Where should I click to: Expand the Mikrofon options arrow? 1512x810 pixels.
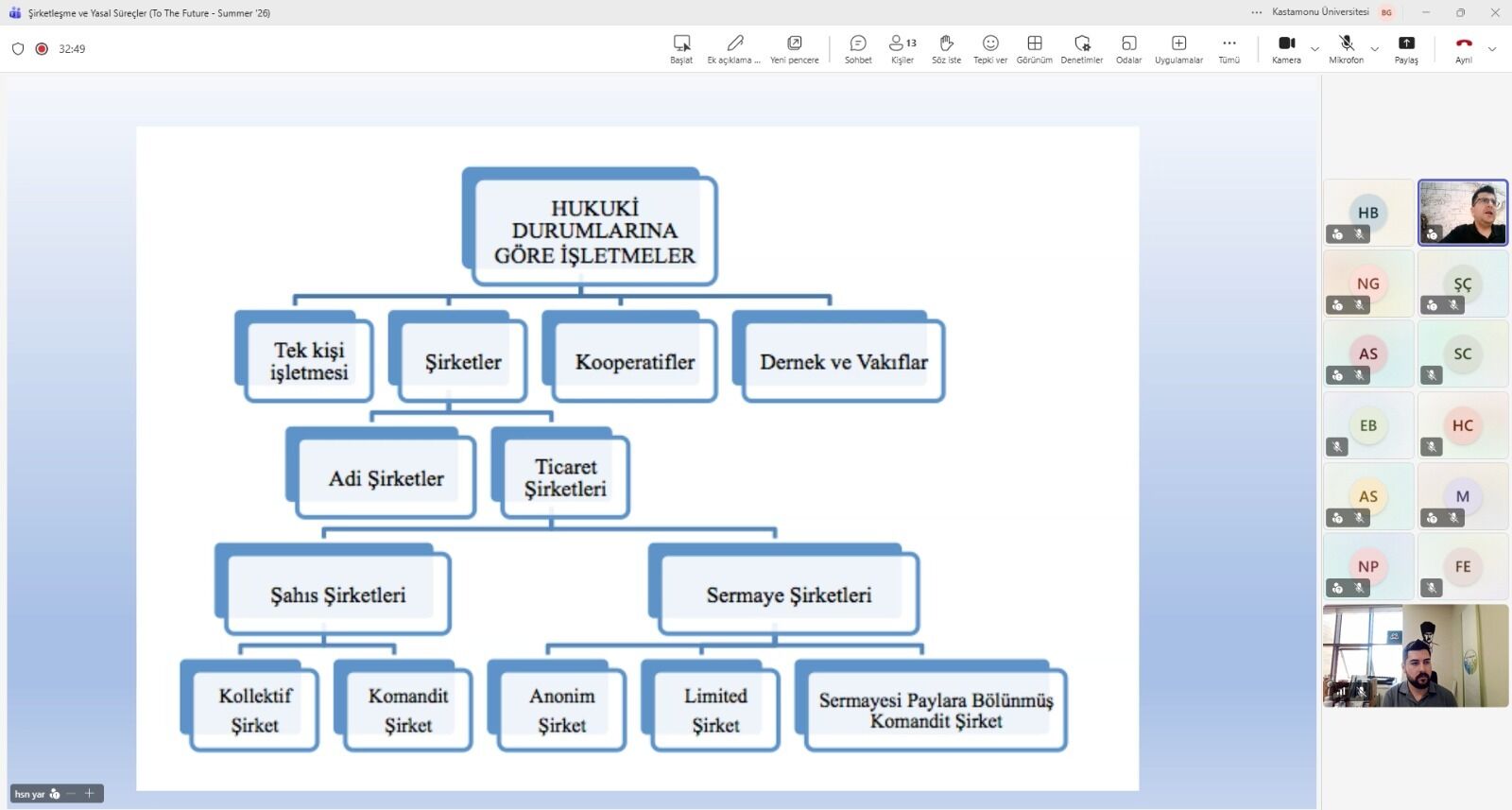coord(1375,49)
